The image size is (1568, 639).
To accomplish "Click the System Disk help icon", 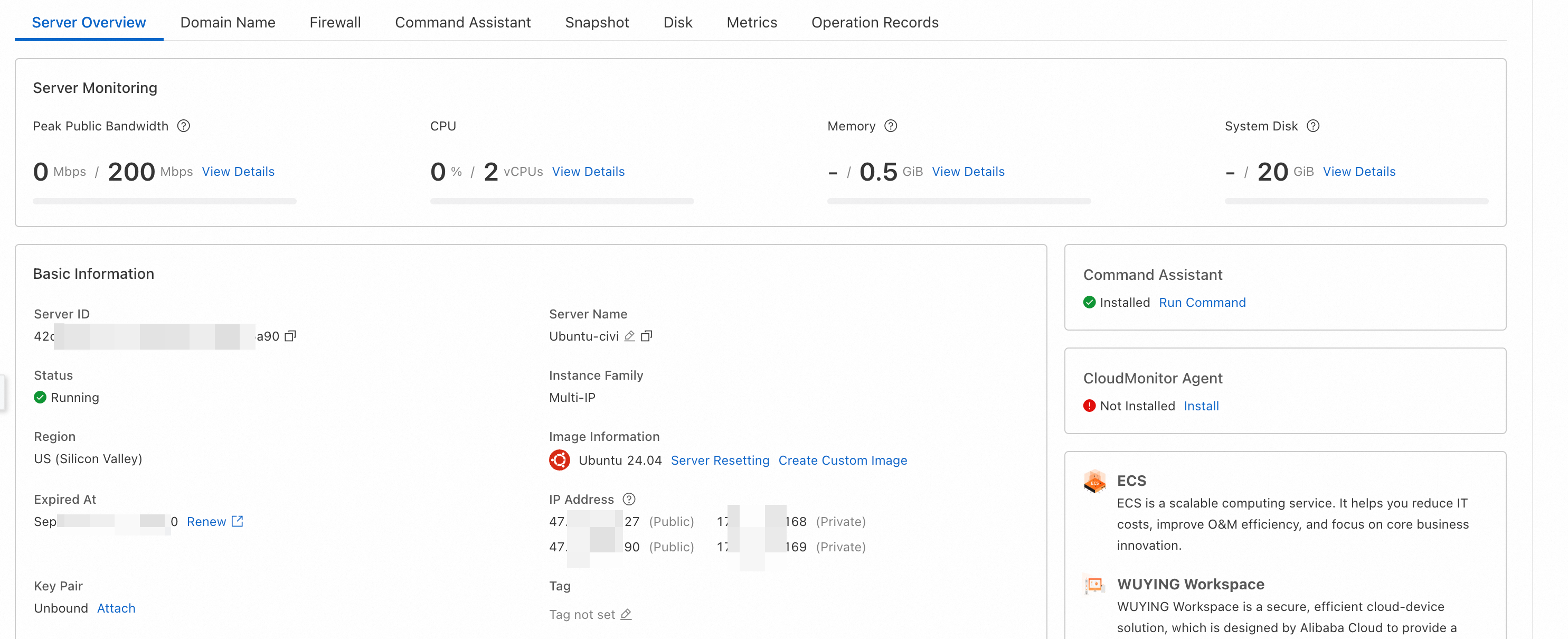I will (x=1313, y=126).
